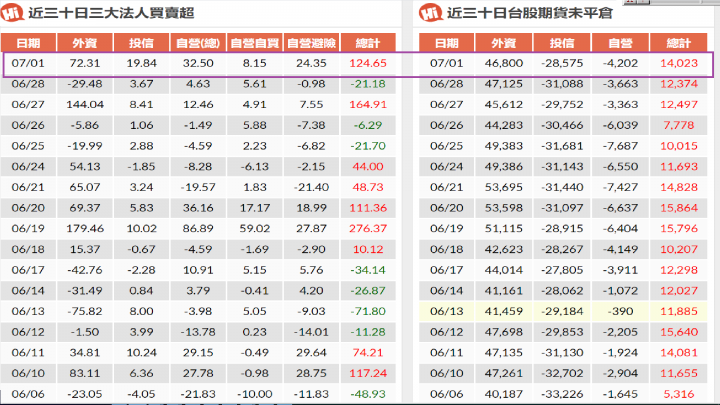This screenshot has height=405, width=720.
Task: Click the value 179.46
Action: pos(85,228)
